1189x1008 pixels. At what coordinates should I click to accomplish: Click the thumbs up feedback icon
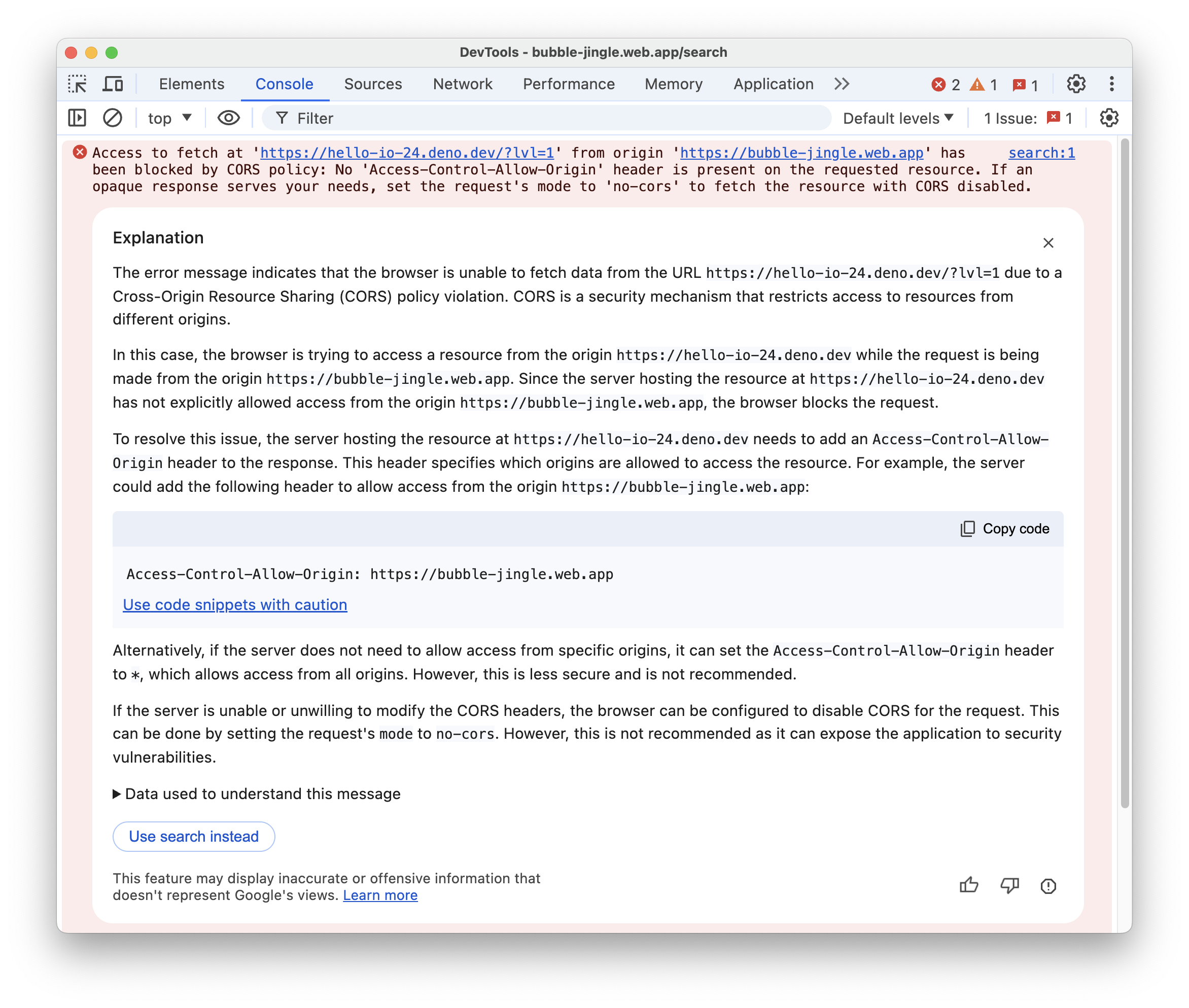968,885
